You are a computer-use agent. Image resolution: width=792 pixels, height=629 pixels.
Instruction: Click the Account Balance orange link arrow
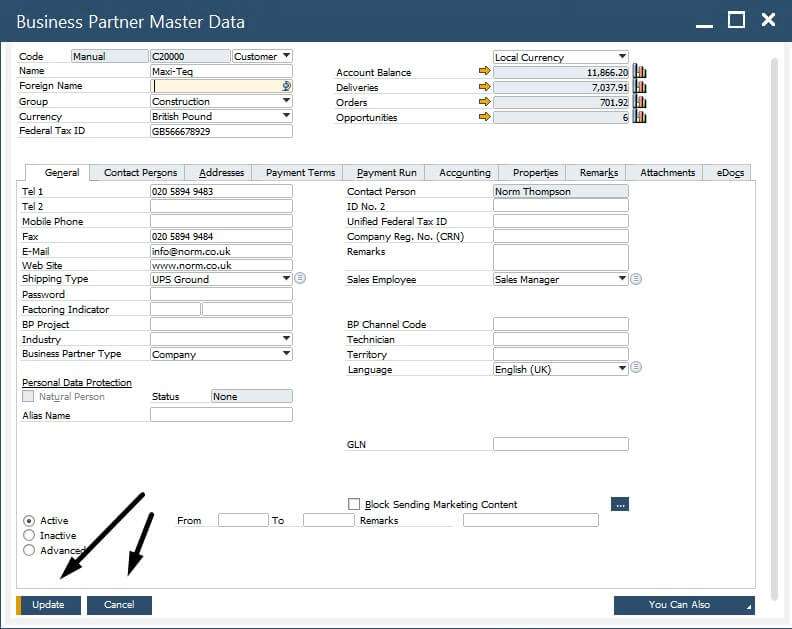pos(484,71)
